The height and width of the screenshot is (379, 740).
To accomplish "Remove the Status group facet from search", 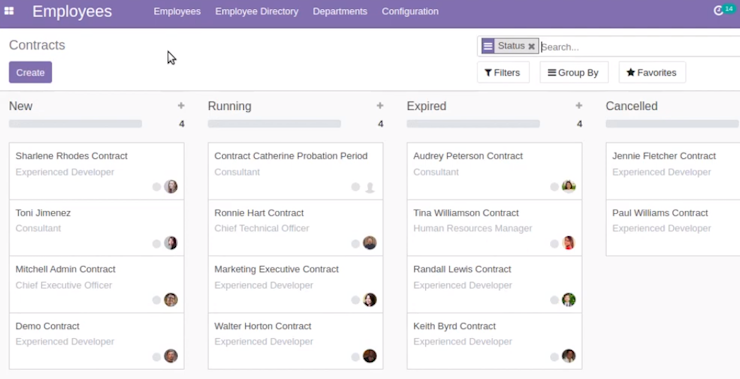I will 531,46.
